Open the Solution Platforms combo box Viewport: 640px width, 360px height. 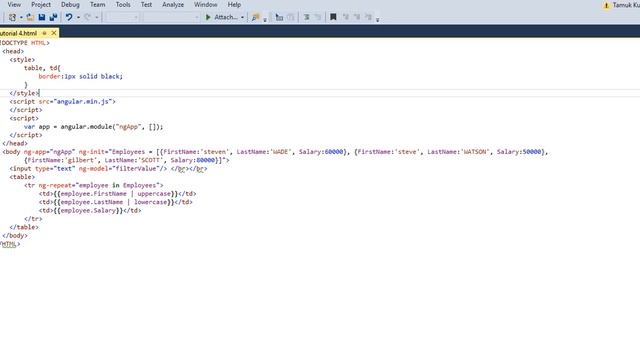pyautogui.click(x=171, y=17)
